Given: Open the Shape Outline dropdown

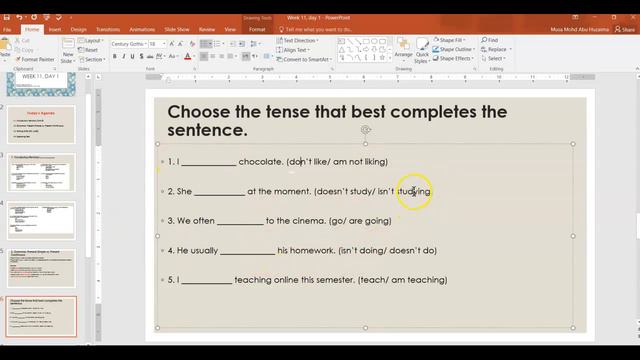Looking at the screenshot, I should pos(454,49).
